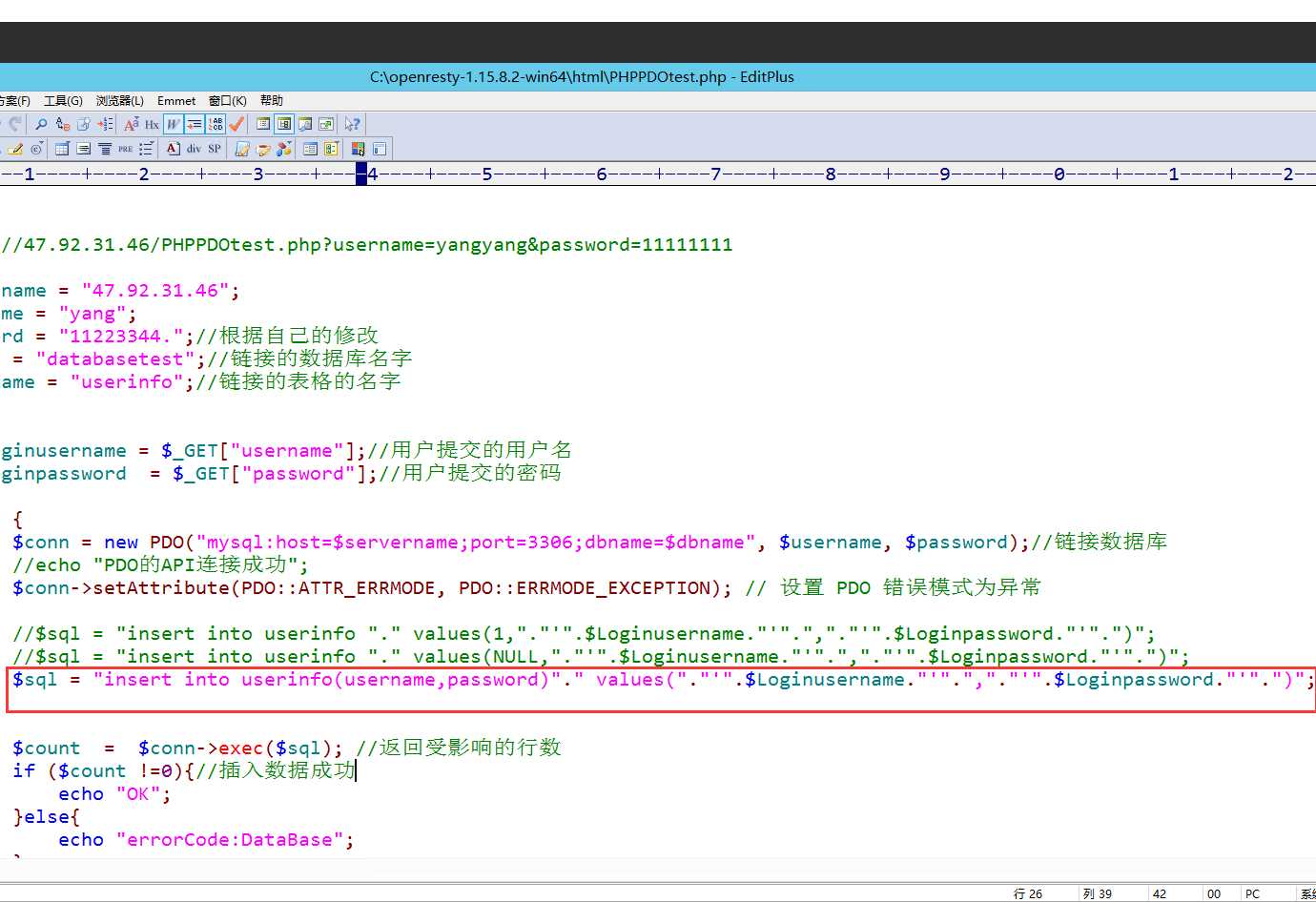Screen dimensions: 1316x902
Task: Click the ruler at column mark 7
Action: tap(715, 174)
